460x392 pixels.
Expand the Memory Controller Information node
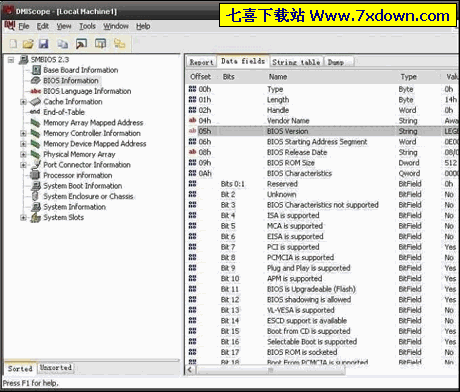tap(23, 133)
